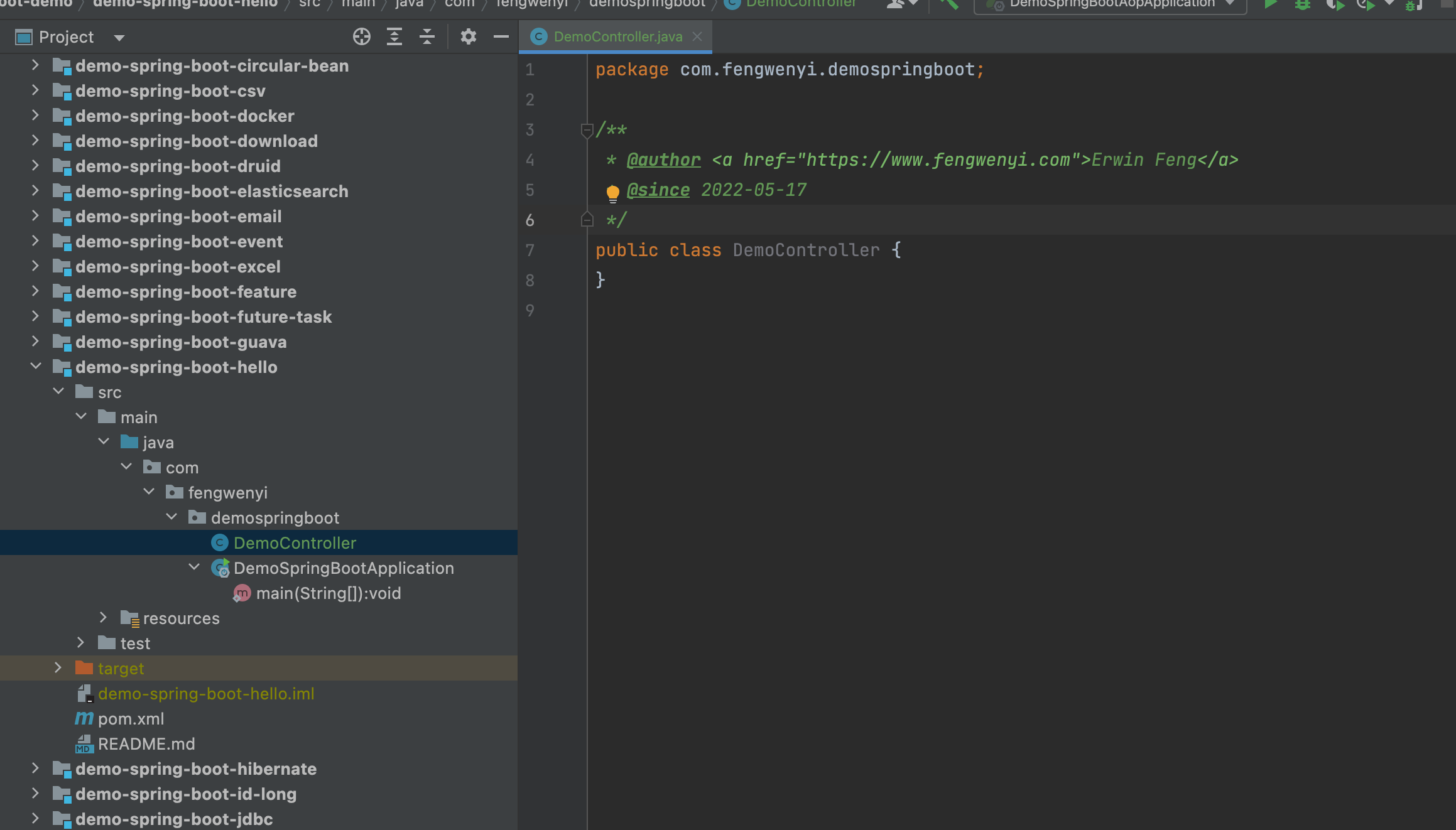Open the Project view dropdown
The image size is (1456, 830).
119,38
